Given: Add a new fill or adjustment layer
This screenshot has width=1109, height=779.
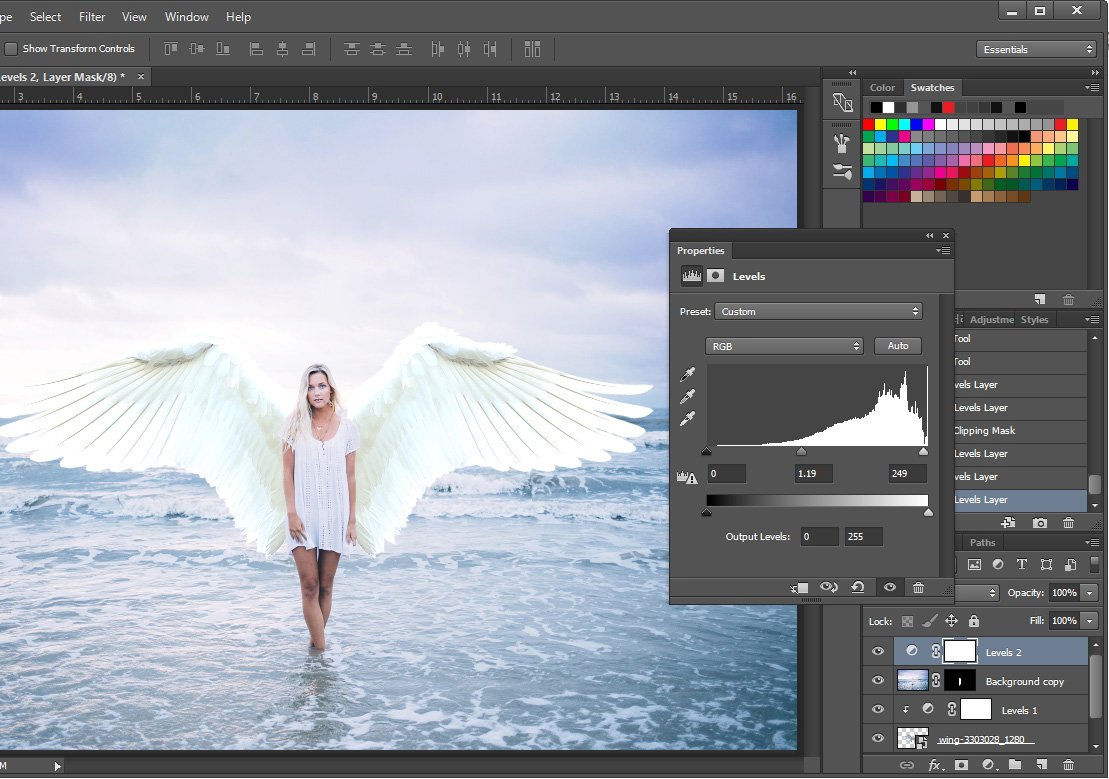Looking at the screenshot, I should point(988,764).
